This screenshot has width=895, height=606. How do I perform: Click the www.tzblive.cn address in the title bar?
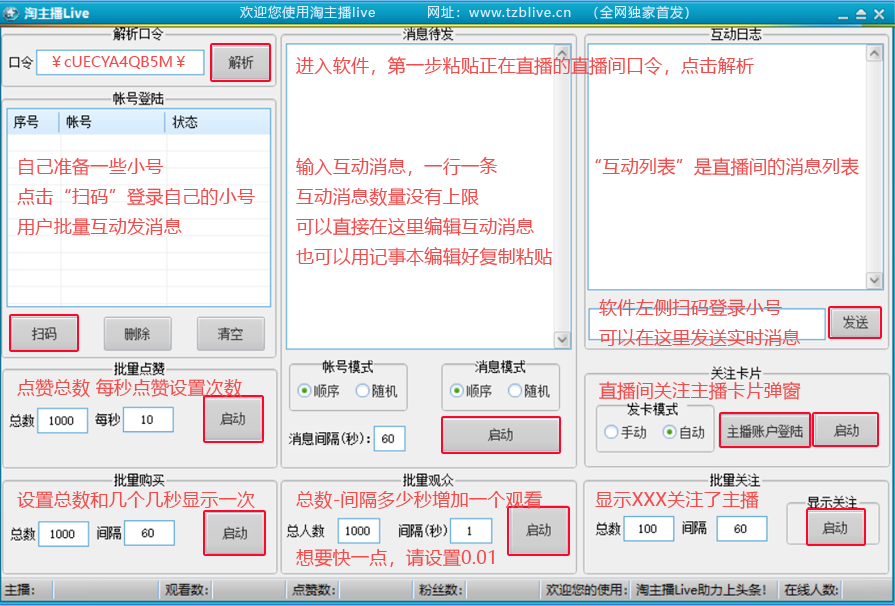(x=519, y=13)
